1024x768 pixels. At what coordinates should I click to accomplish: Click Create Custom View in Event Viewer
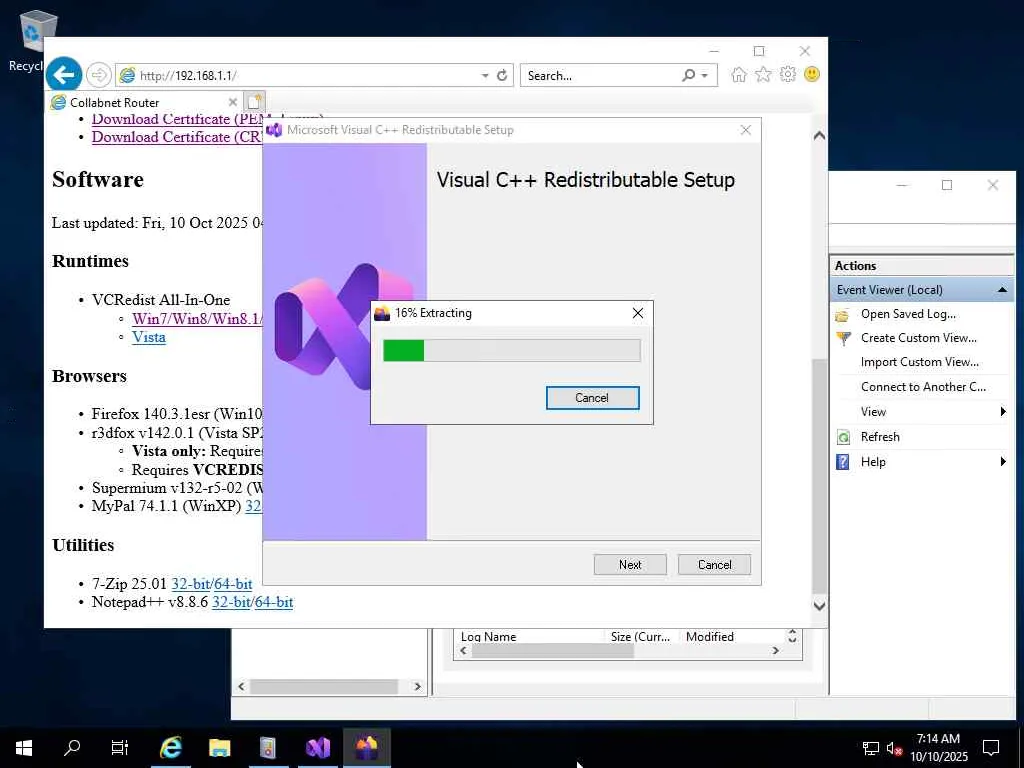918,338
